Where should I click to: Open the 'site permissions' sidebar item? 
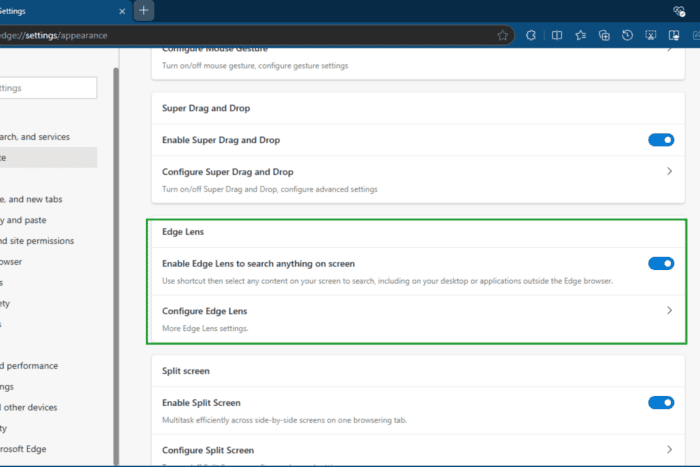[x=37, y=241]
